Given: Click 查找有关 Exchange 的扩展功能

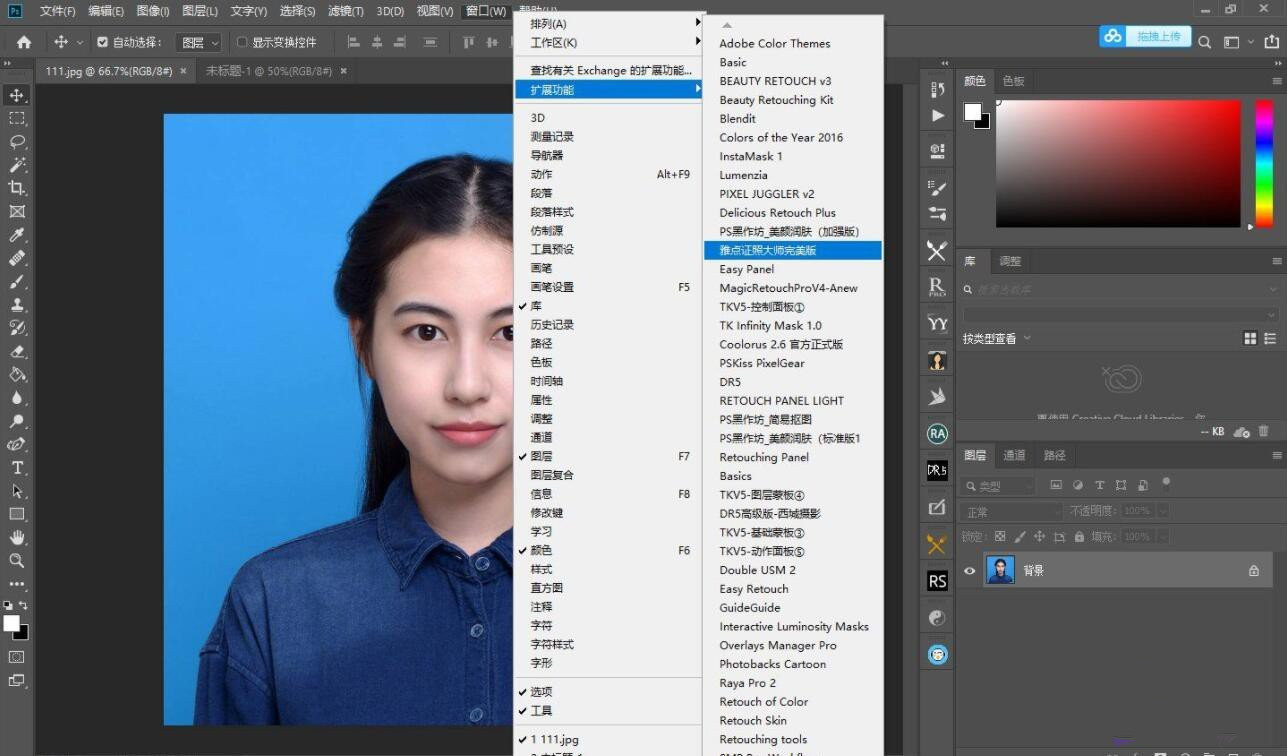Looking at the screenshot, I should tap(610, 71).
